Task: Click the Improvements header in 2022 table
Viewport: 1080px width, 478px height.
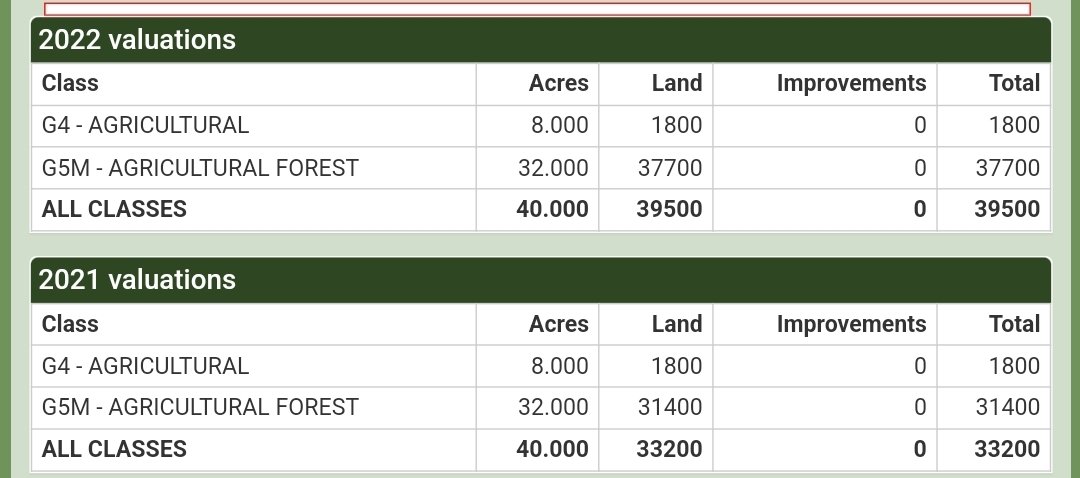Action: tap(851, 83)
